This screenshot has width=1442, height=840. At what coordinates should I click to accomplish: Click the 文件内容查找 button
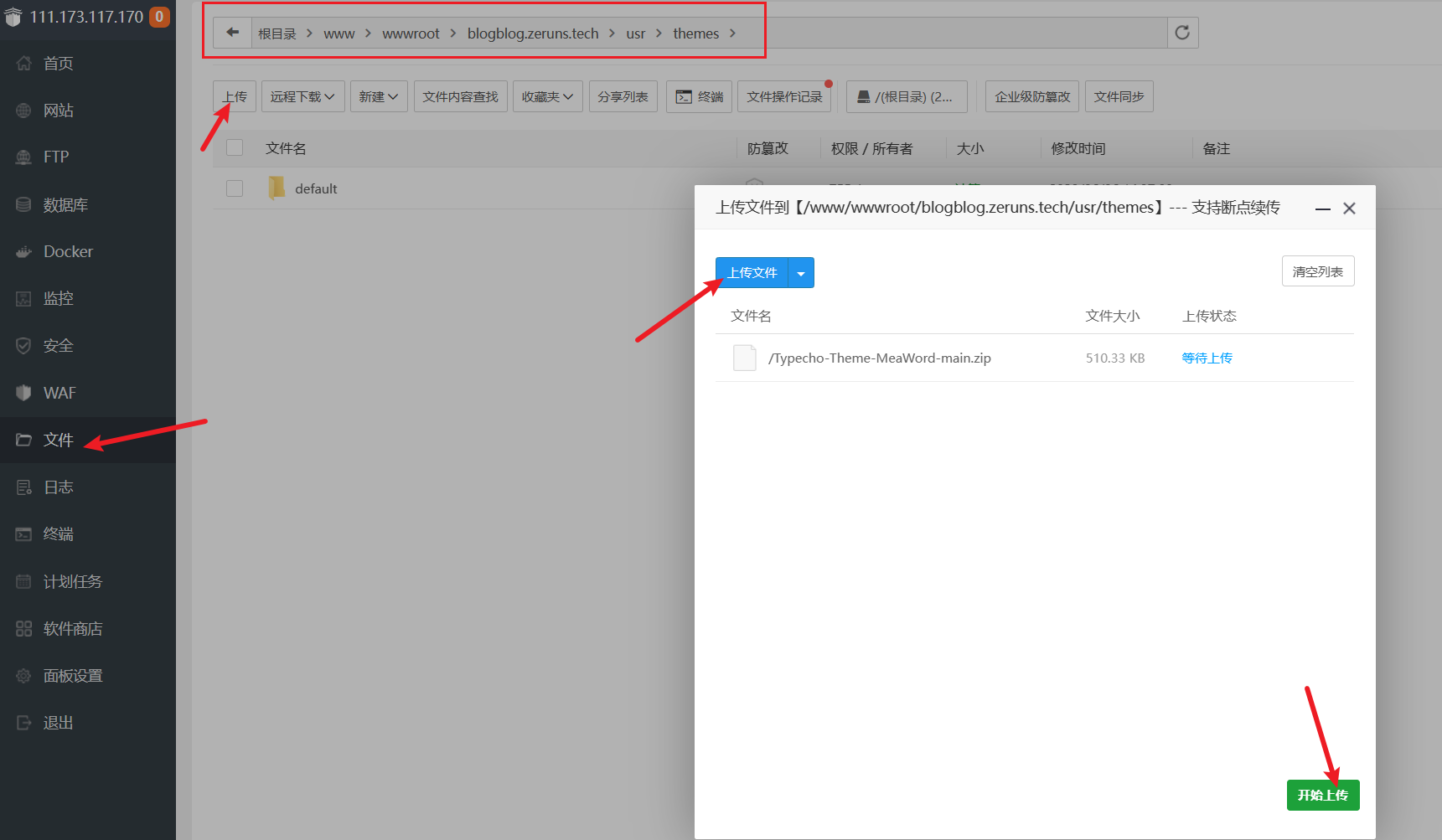click(460, 96)
